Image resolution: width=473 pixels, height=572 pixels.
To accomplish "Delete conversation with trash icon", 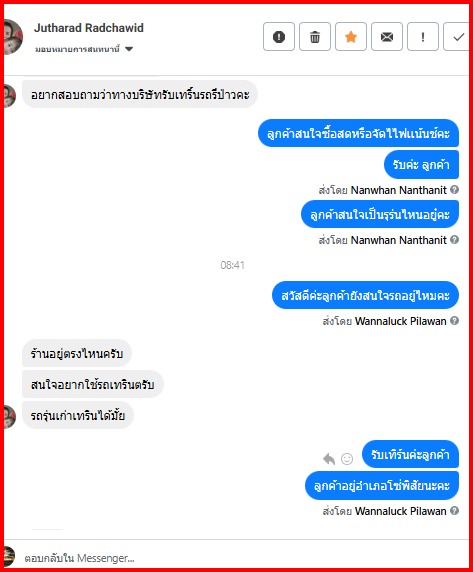I will pyautogui.click(x=315, y=36).
